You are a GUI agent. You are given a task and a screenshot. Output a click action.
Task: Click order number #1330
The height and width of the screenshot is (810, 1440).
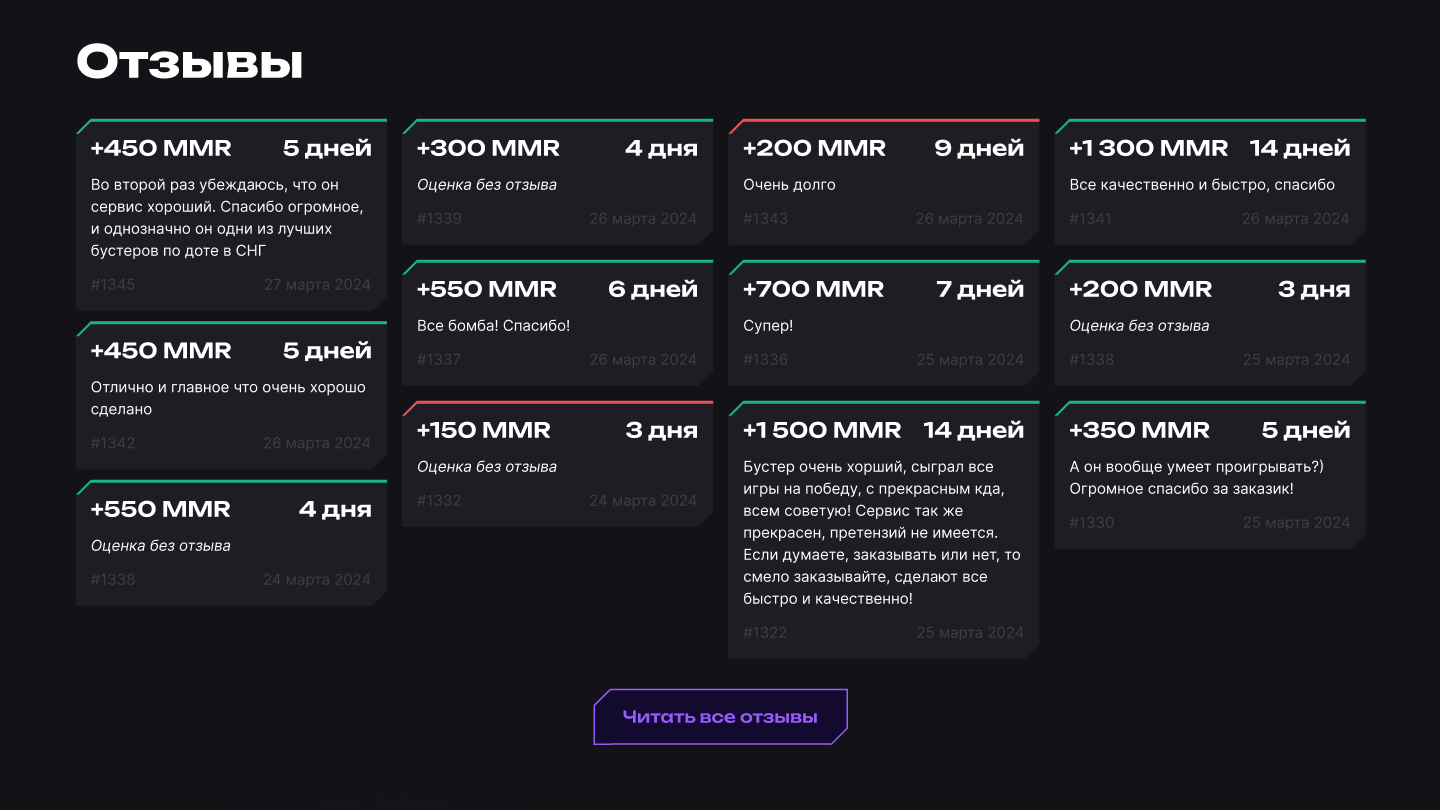coord(1091,523)
